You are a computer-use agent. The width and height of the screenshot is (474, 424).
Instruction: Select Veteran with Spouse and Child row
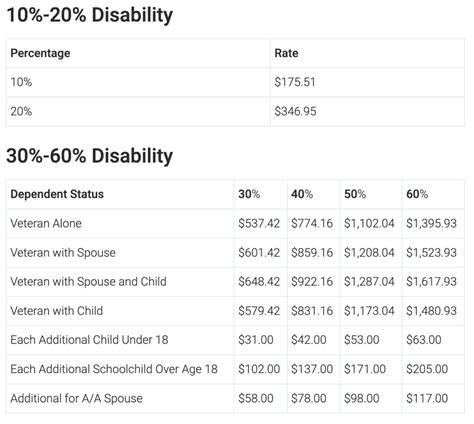tap(235, 282)
